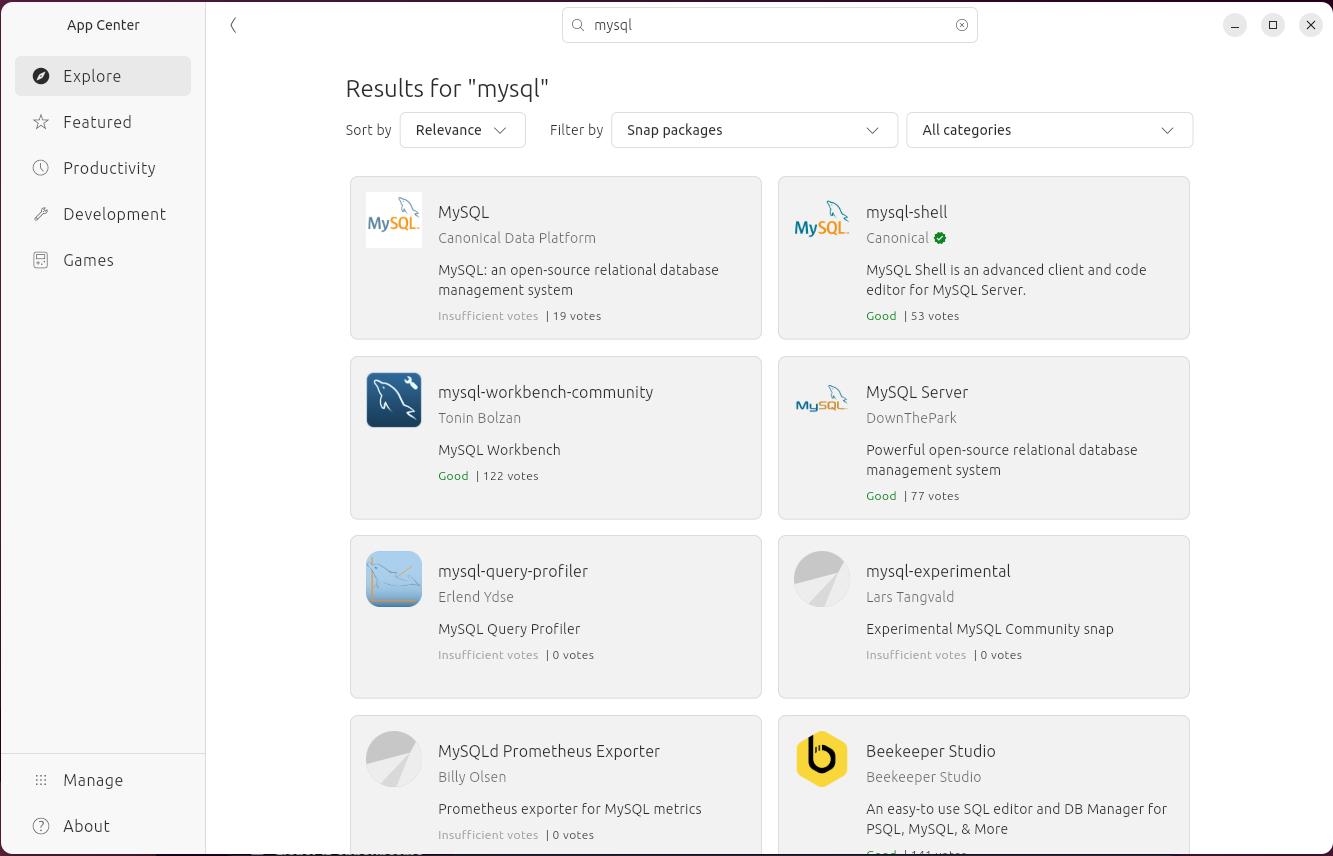Click Prometheus exporter for MySQL metrics text

point(570,809)
